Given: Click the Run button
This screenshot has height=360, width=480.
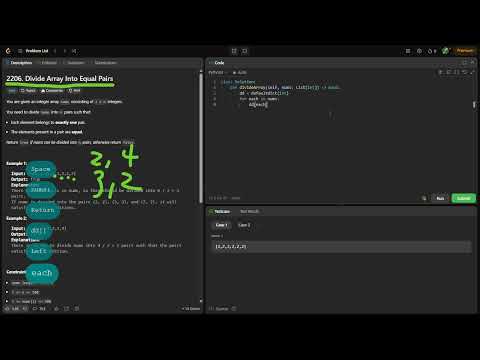Looking at the screenshot, I should pyautogui.click(x=440, y=198).
